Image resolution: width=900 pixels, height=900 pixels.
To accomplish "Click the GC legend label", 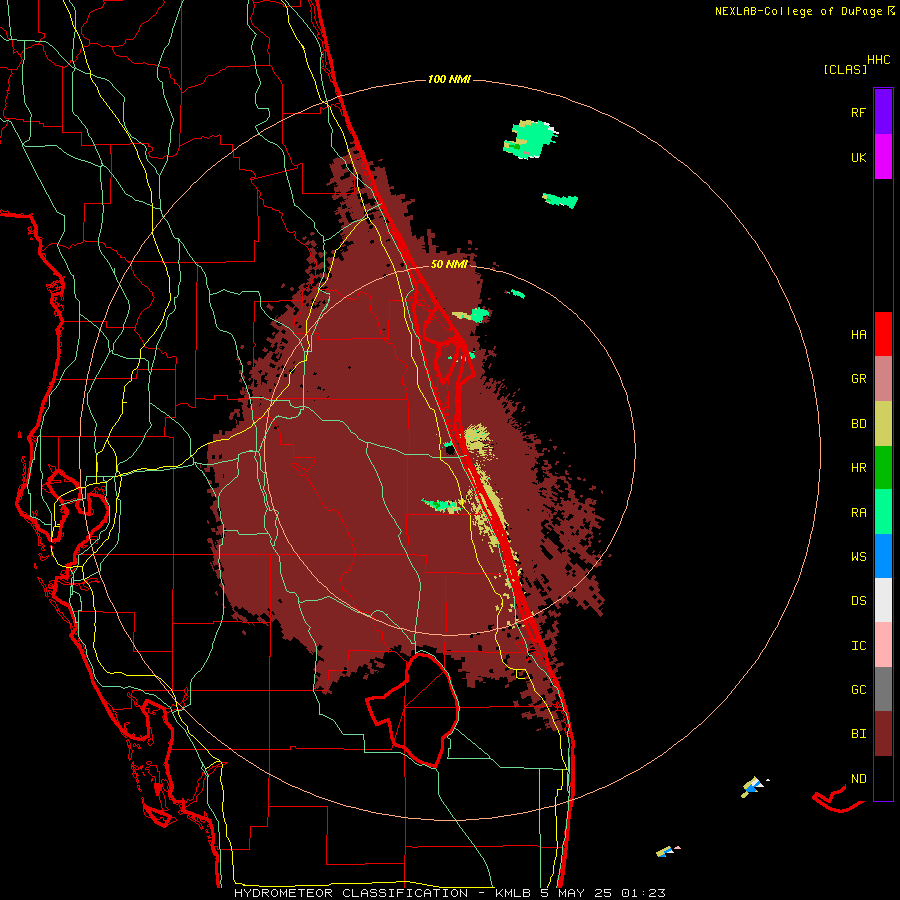I will click(858, 690).
